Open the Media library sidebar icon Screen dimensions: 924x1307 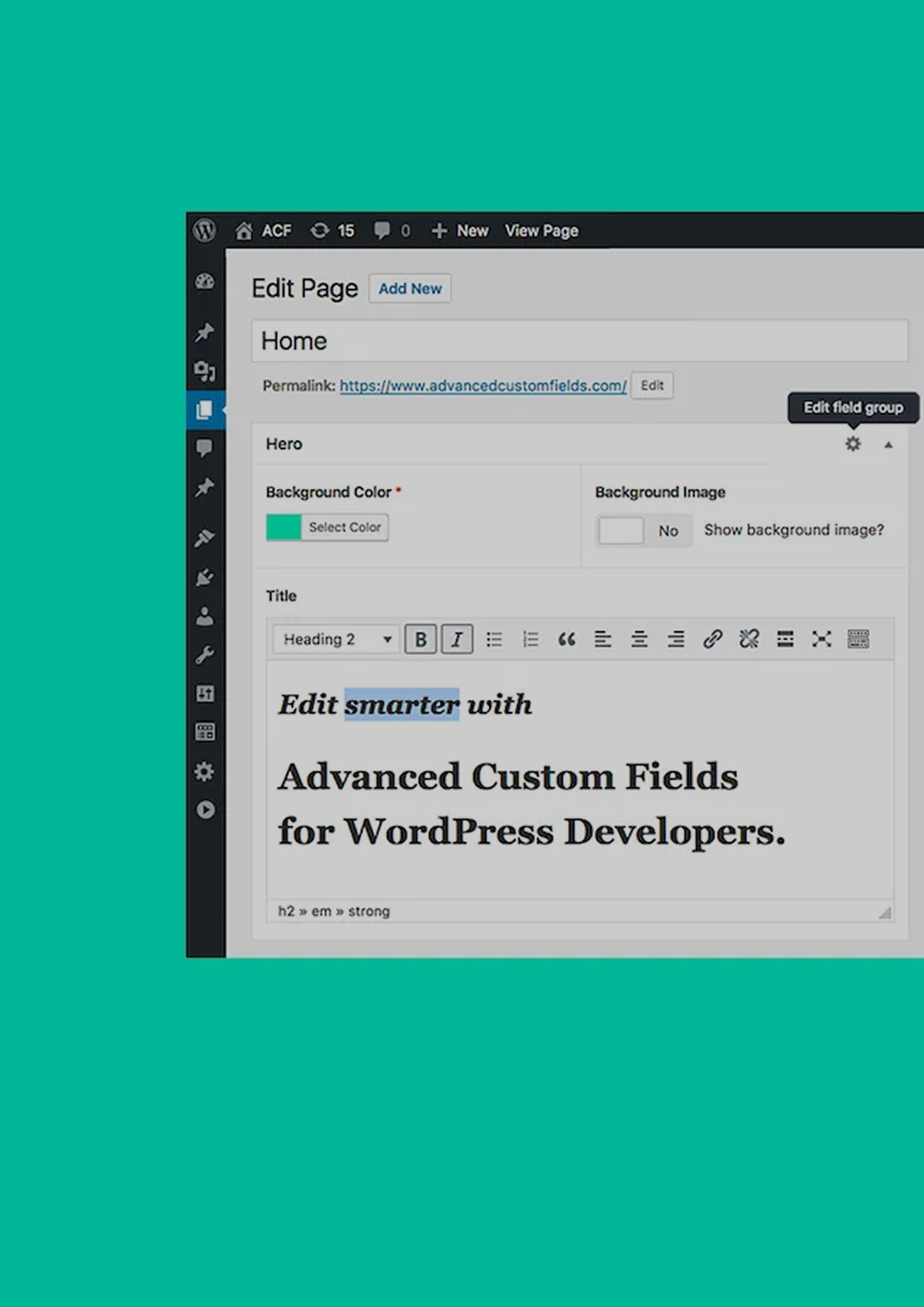[x=205, y=371]
